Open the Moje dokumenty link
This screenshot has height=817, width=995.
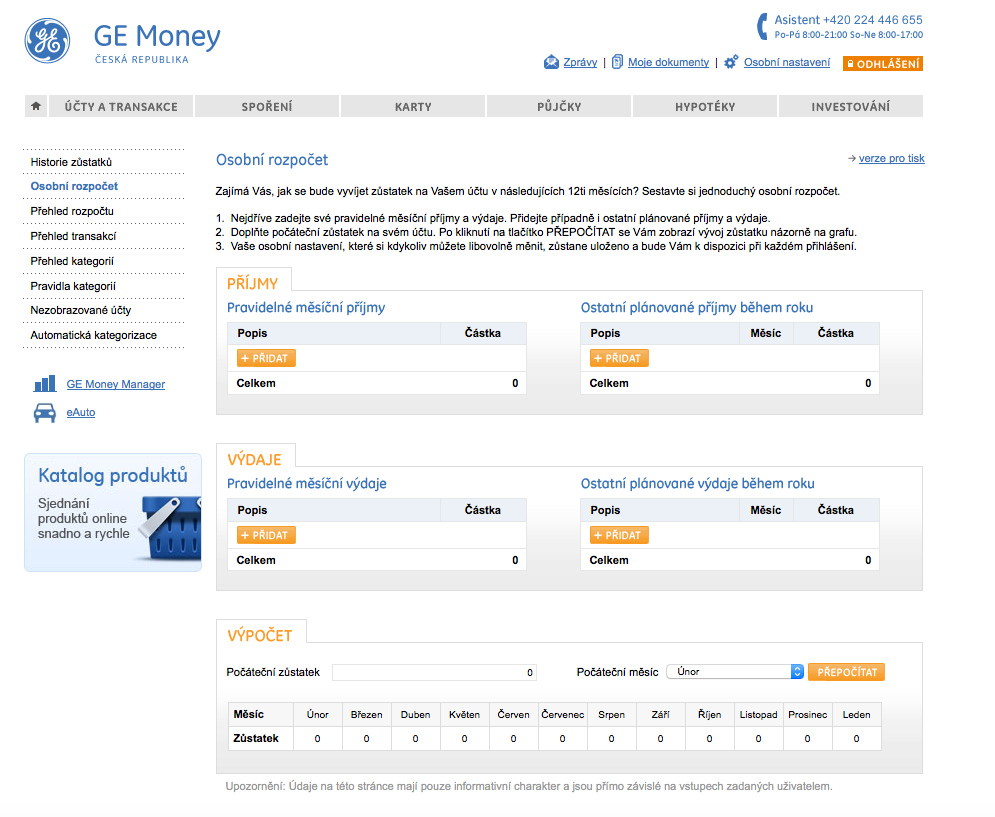click(668, 62)
